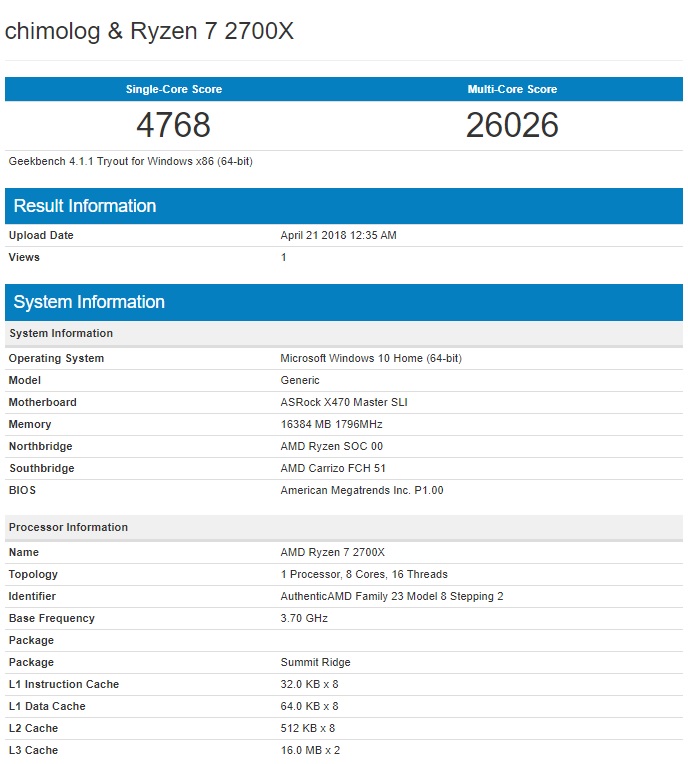Select the '3.70 GHz' value
688x764 pixels.
[x=304, y=618]
